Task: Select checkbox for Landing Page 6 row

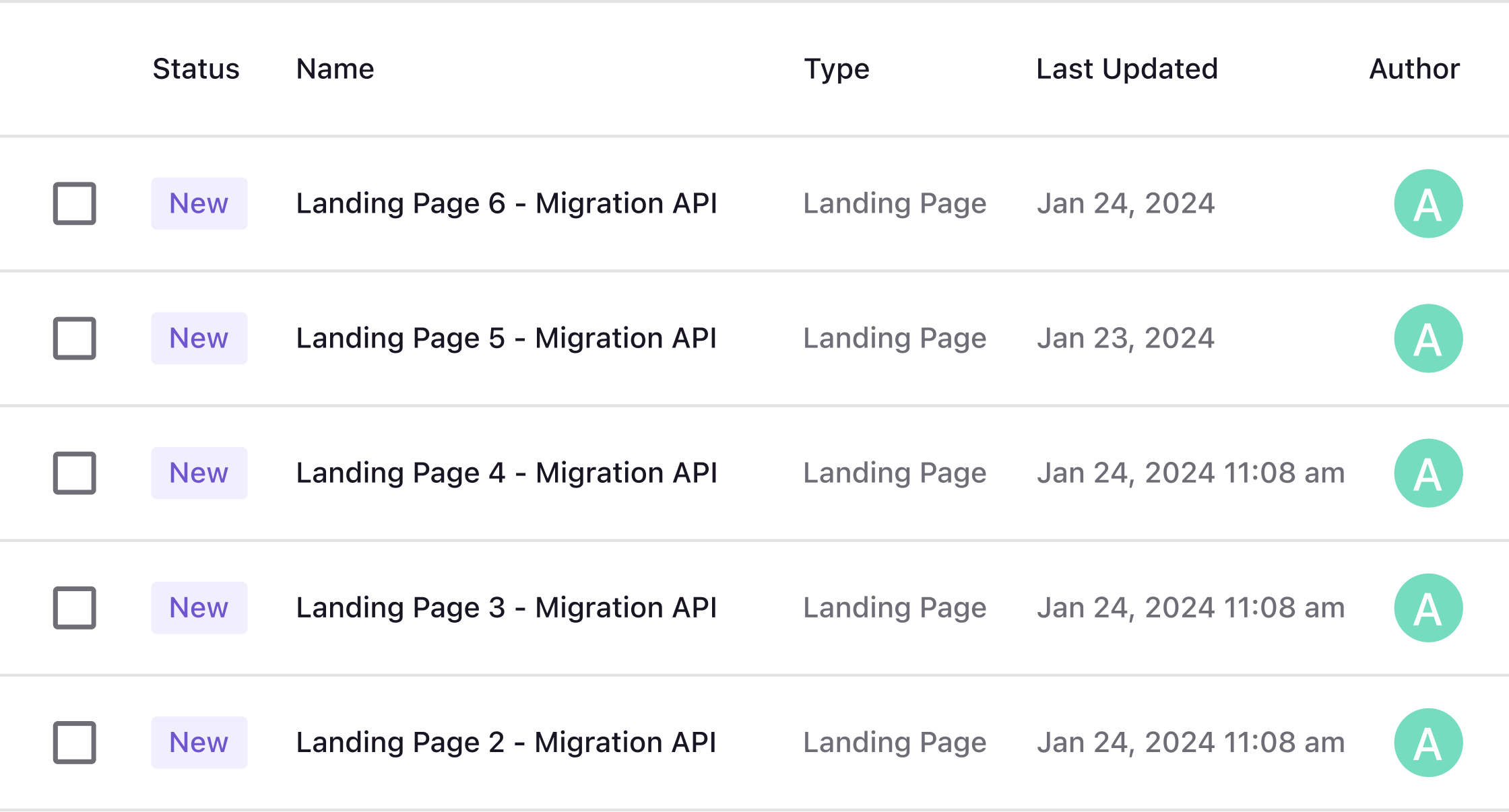Action: click(75, 203)
